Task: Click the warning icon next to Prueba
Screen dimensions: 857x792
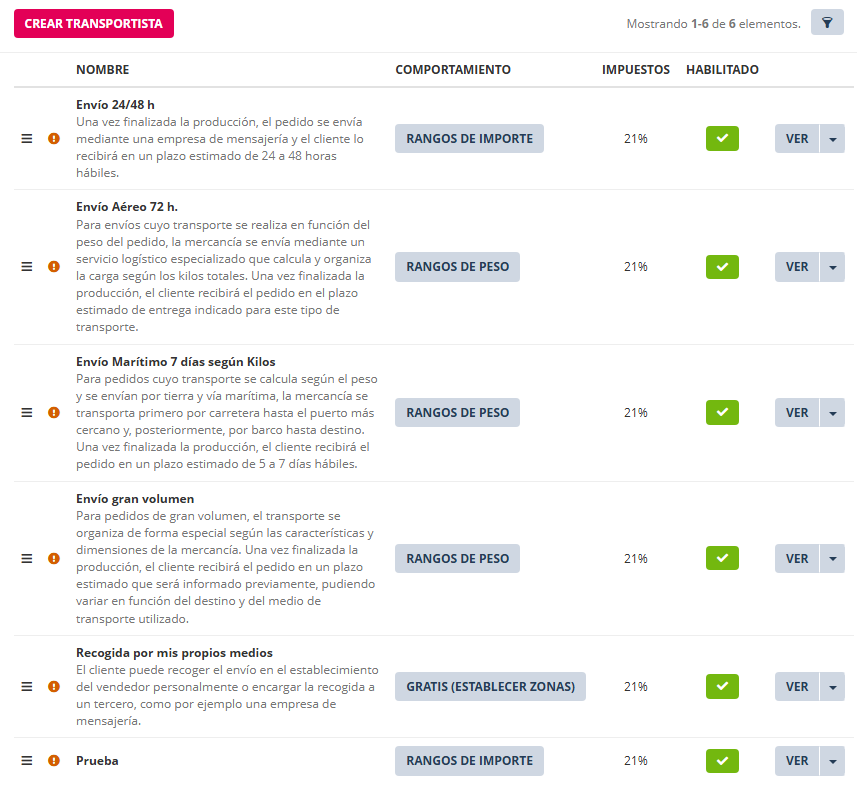Action: coord(54,761)
